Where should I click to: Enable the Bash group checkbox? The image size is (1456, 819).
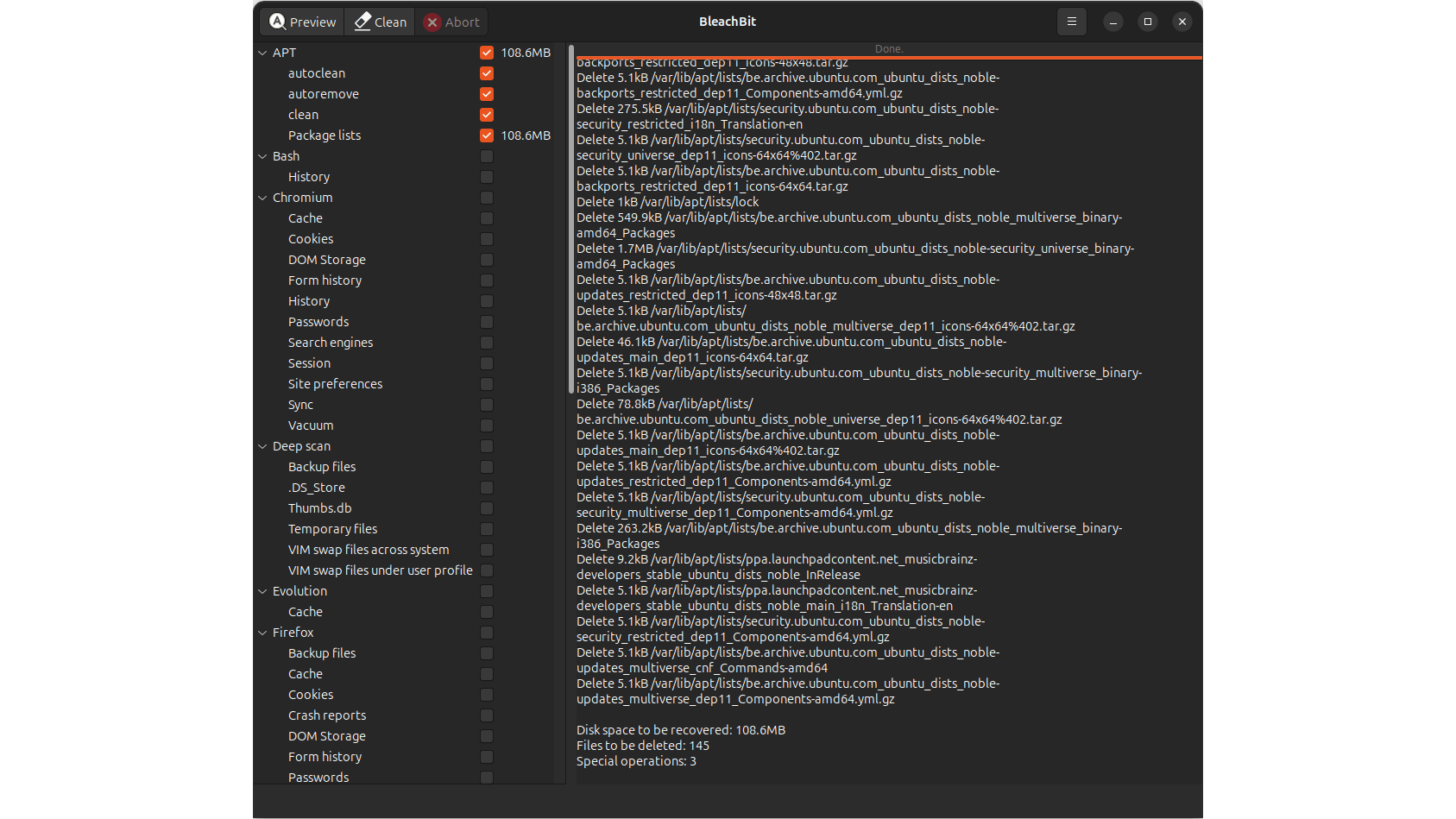click(x=487, y=156)
